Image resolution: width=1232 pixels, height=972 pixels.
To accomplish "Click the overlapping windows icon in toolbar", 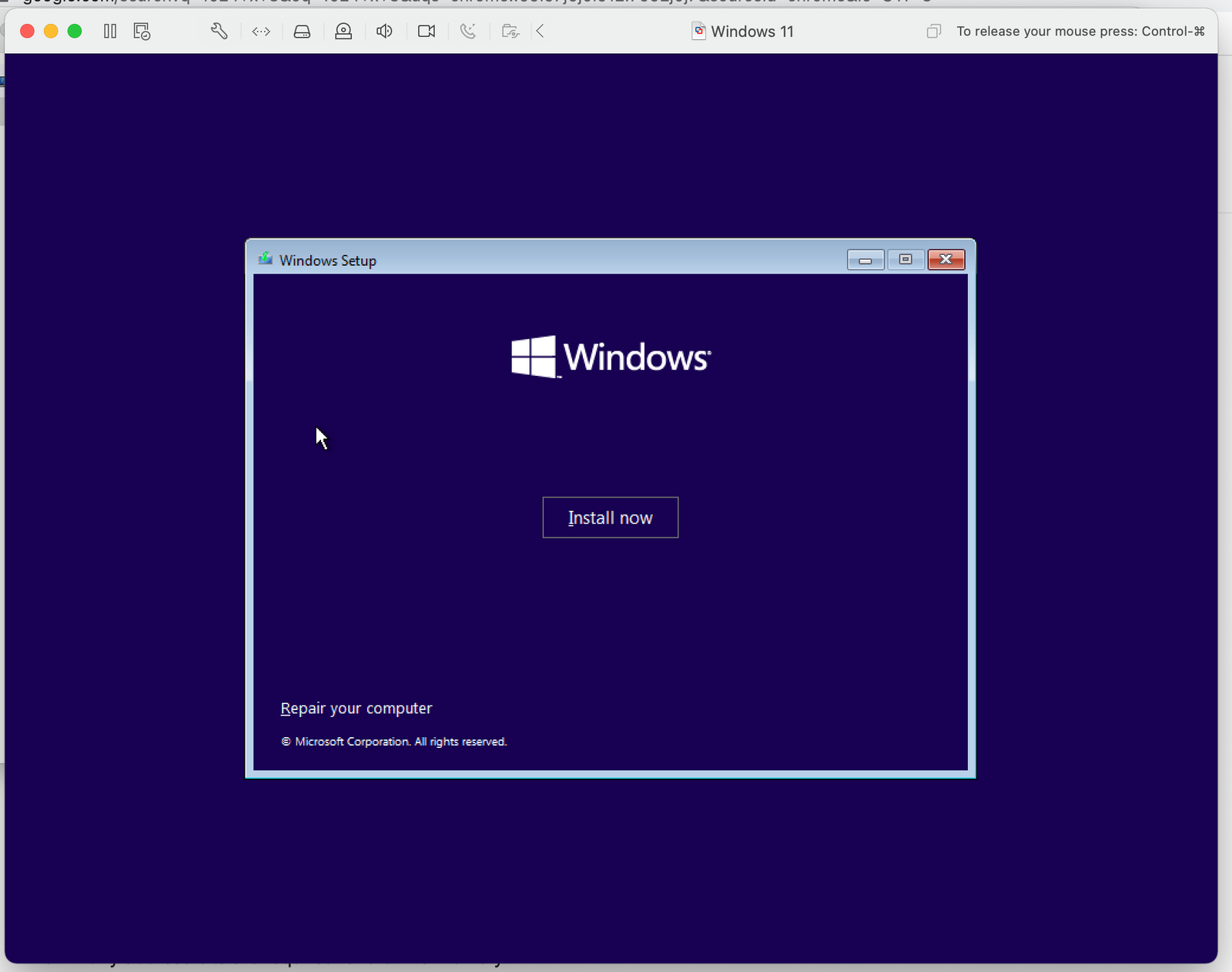I will pos(933,31).
